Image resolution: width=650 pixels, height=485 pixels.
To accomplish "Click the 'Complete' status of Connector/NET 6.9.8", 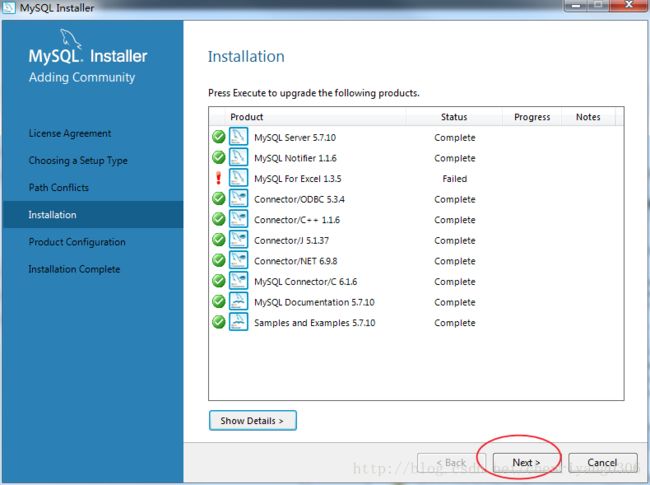I will click(x=455, y=261).
